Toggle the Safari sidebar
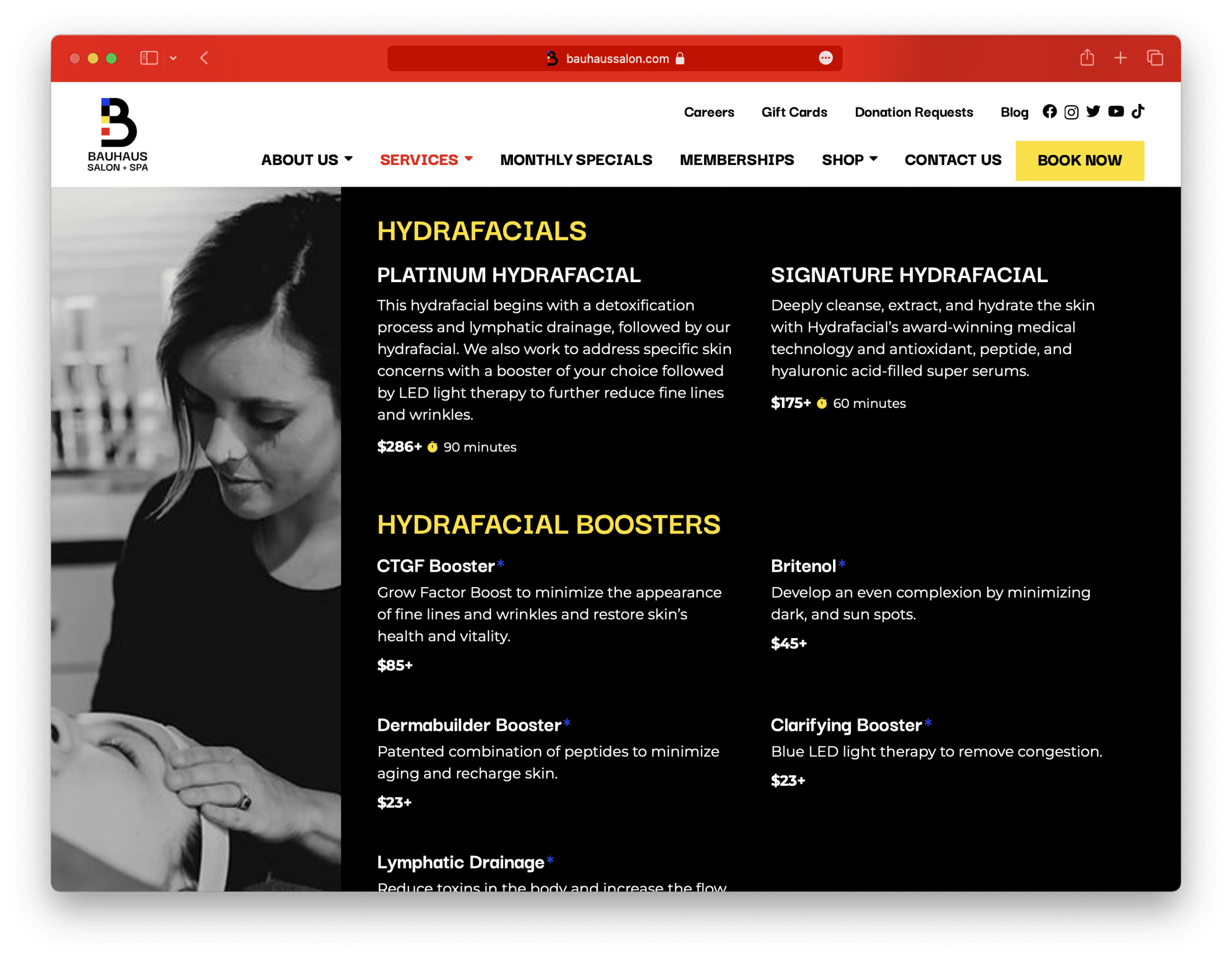 148,58
